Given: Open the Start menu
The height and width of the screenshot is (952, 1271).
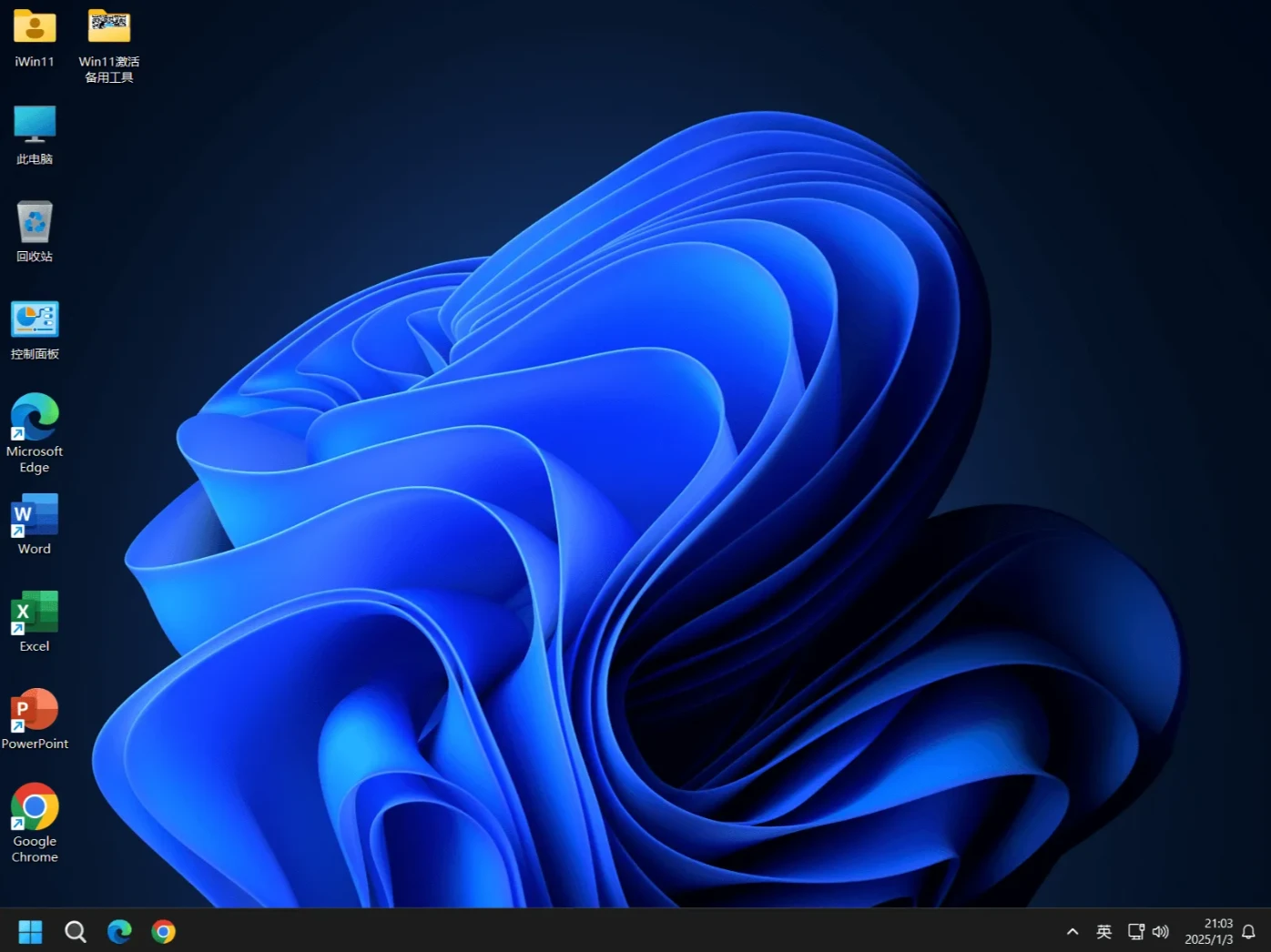Looking at the screenshot, I should coord(29,931).
